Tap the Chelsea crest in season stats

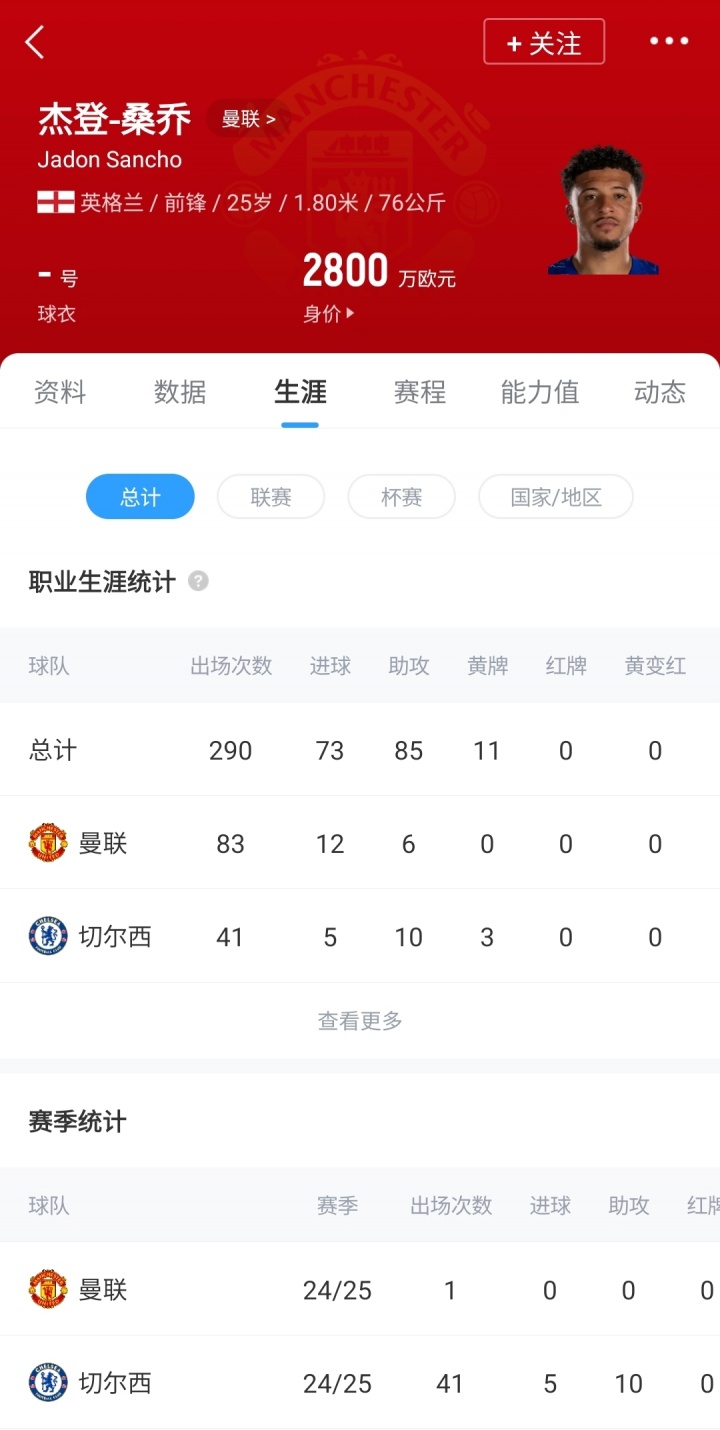tap(48, 1383)
